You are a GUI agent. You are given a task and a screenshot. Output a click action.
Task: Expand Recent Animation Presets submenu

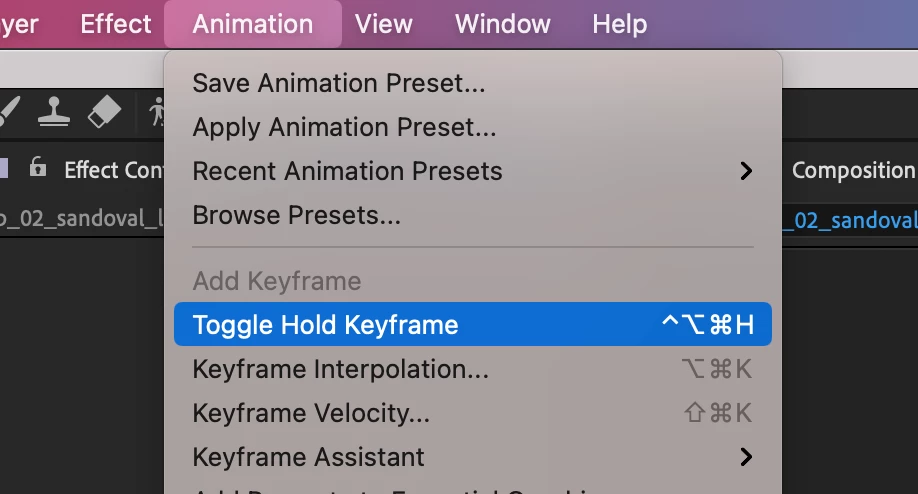[745, 171]
